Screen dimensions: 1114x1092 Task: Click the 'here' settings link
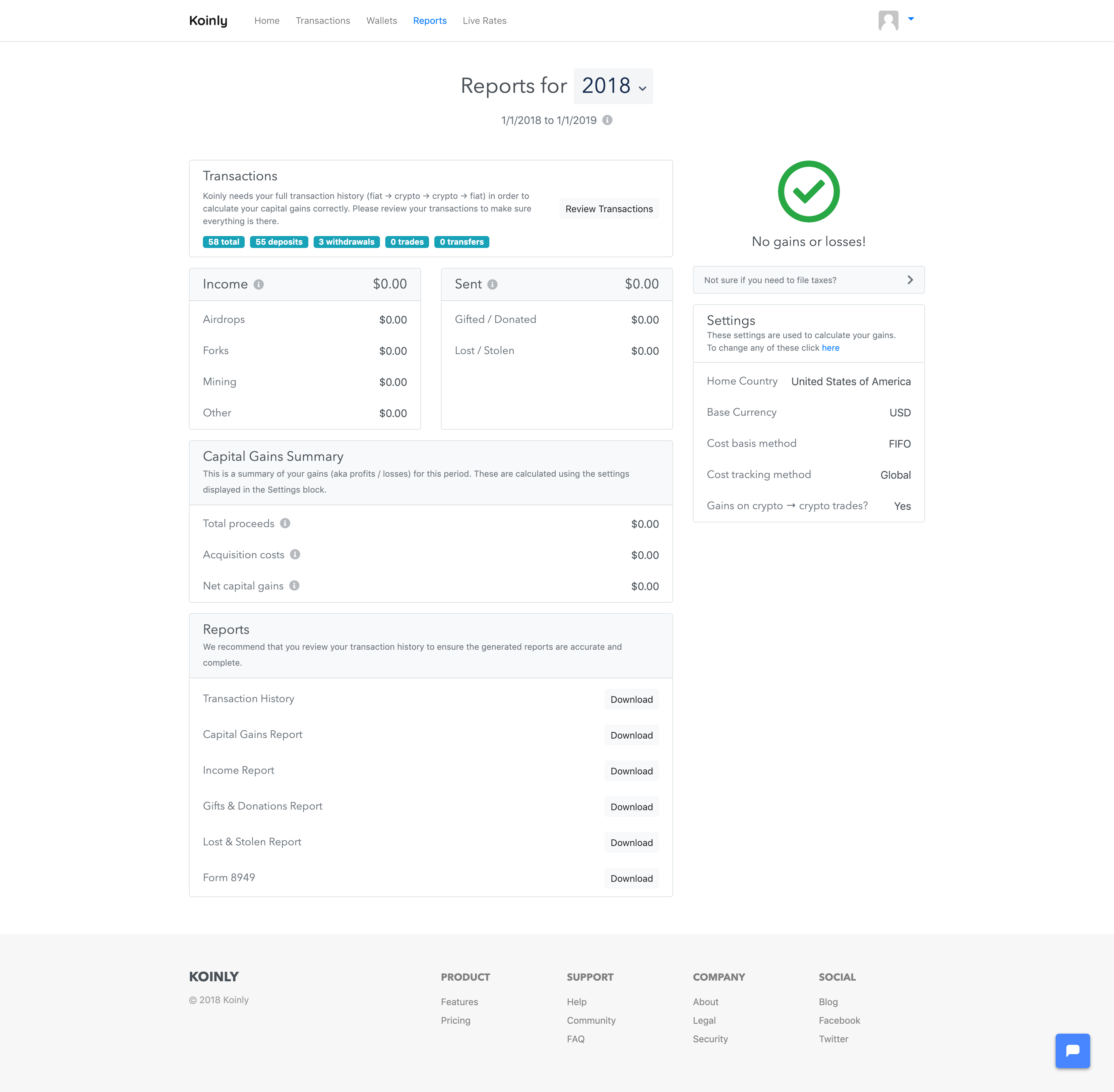830,347
